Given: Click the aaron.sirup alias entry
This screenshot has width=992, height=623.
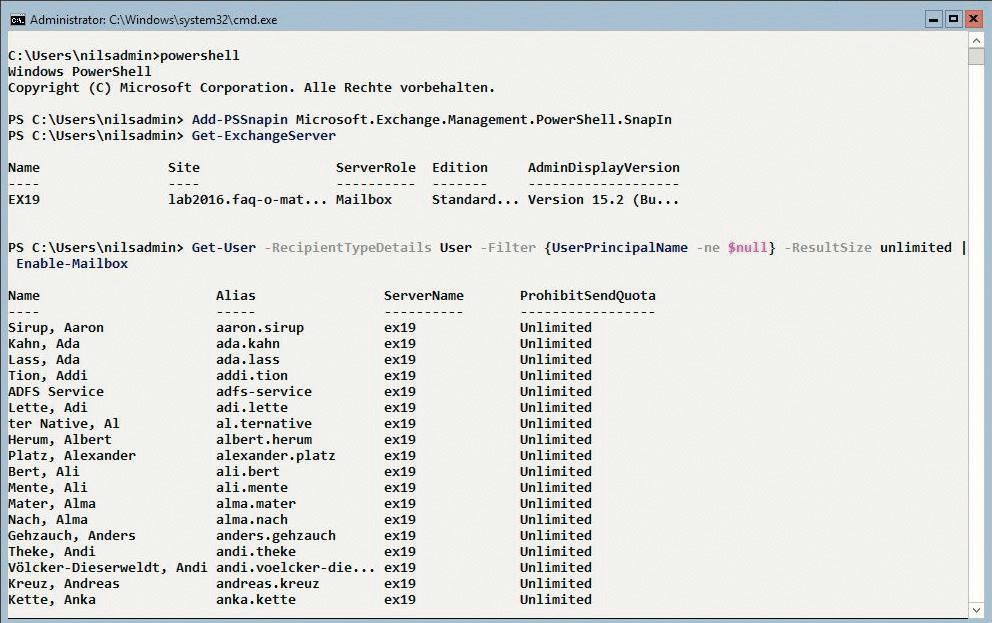Looking at the screenshot, I should point(259,328).
